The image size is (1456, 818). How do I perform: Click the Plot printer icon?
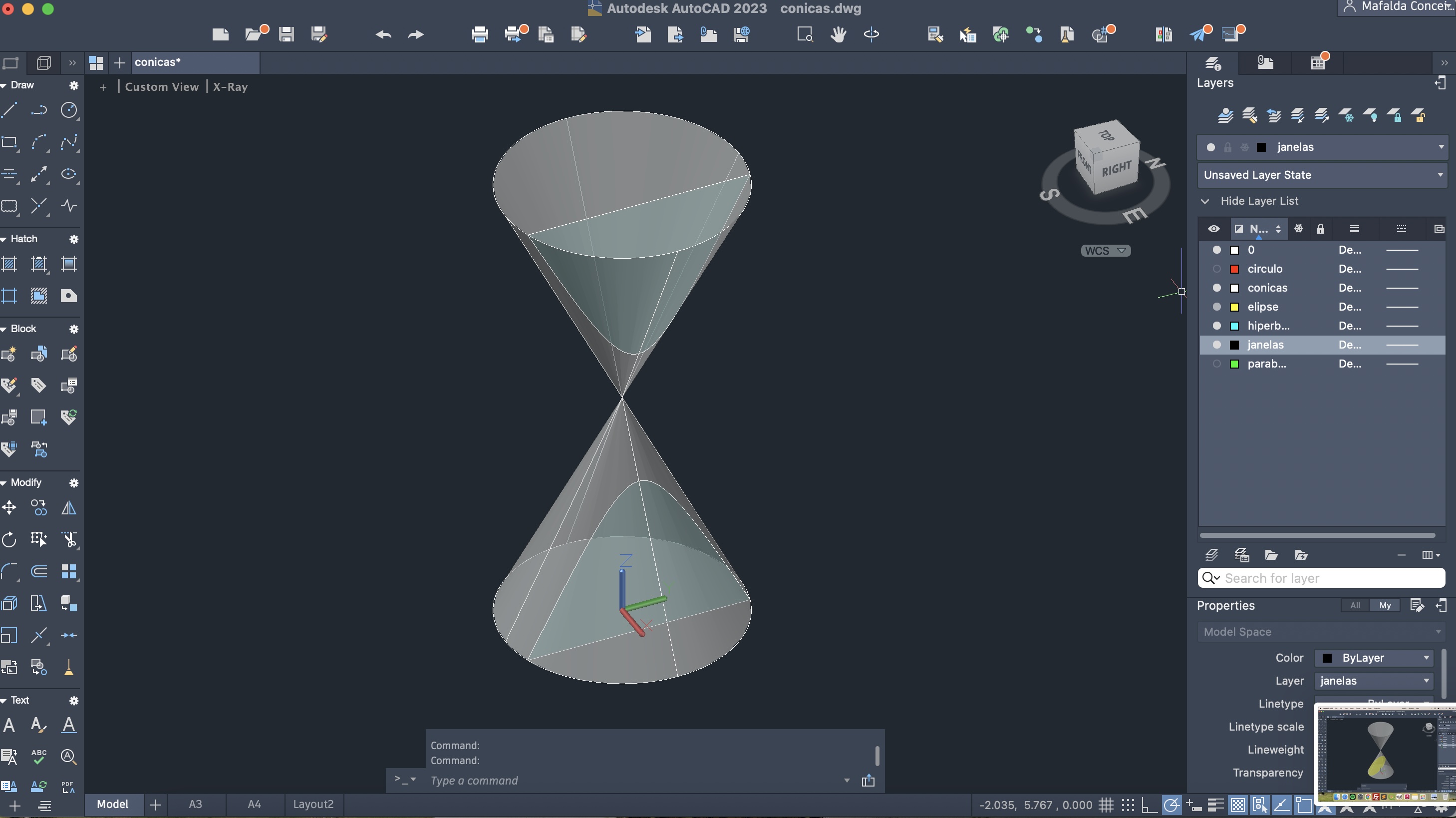tap(480, 34)
